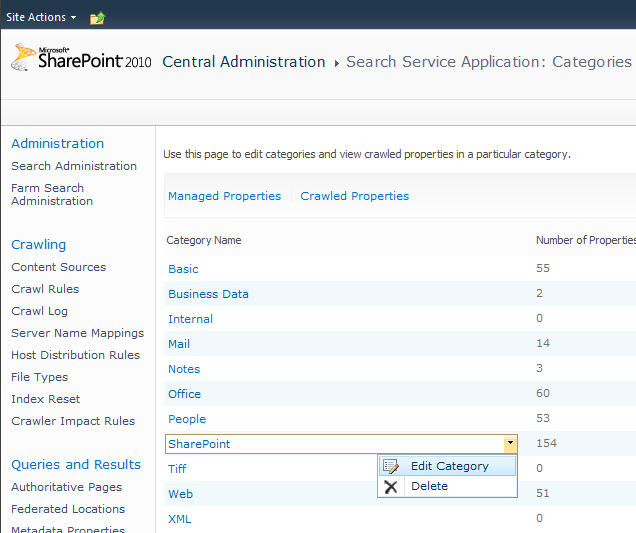Open the Notes category
The height and width of the screenshot is (533, 636).
(184, 369)
